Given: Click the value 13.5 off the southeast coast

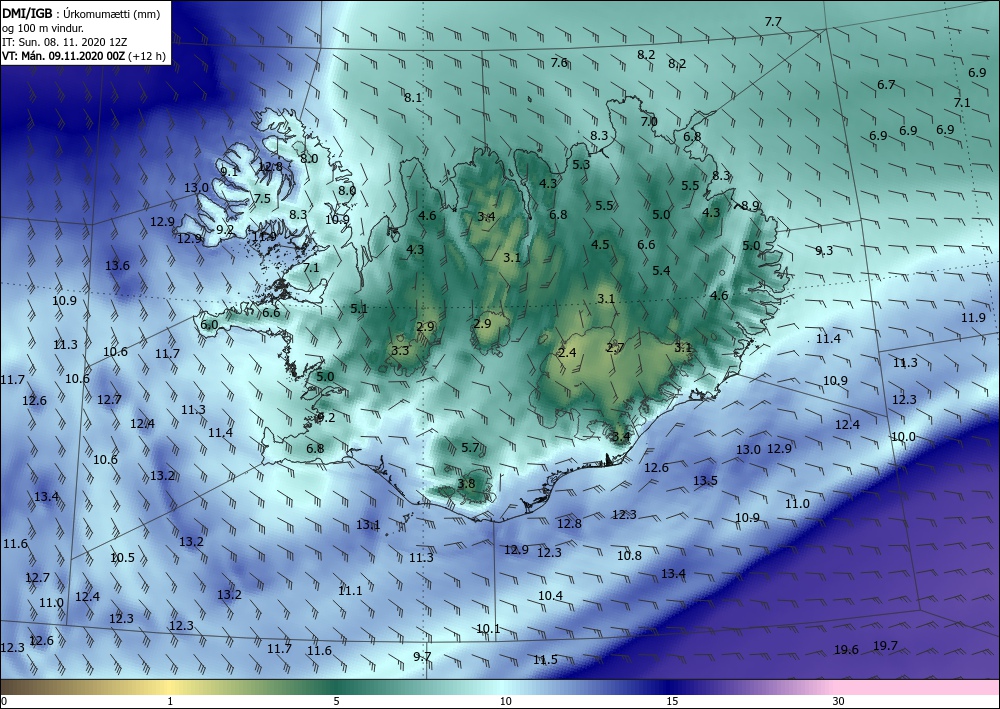Looking at the screenshot, I should [x=705, y=481].
